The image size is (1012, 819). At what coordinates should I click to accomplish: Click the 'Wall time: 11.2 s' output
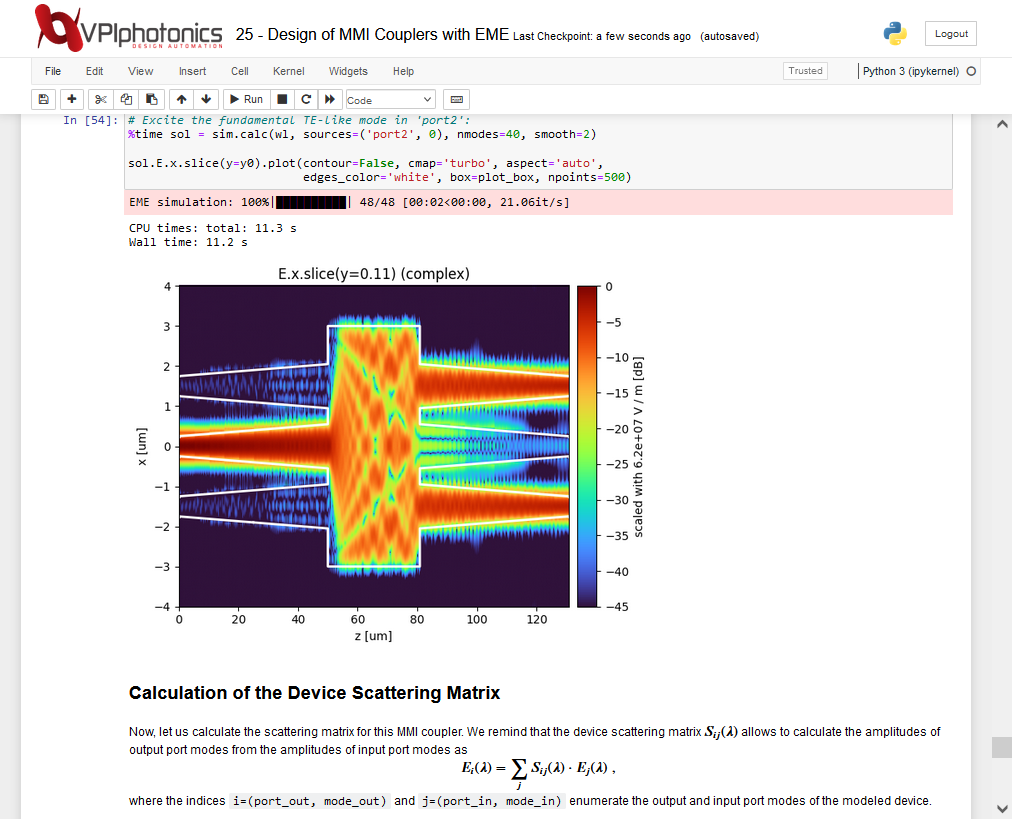[188, 242]
